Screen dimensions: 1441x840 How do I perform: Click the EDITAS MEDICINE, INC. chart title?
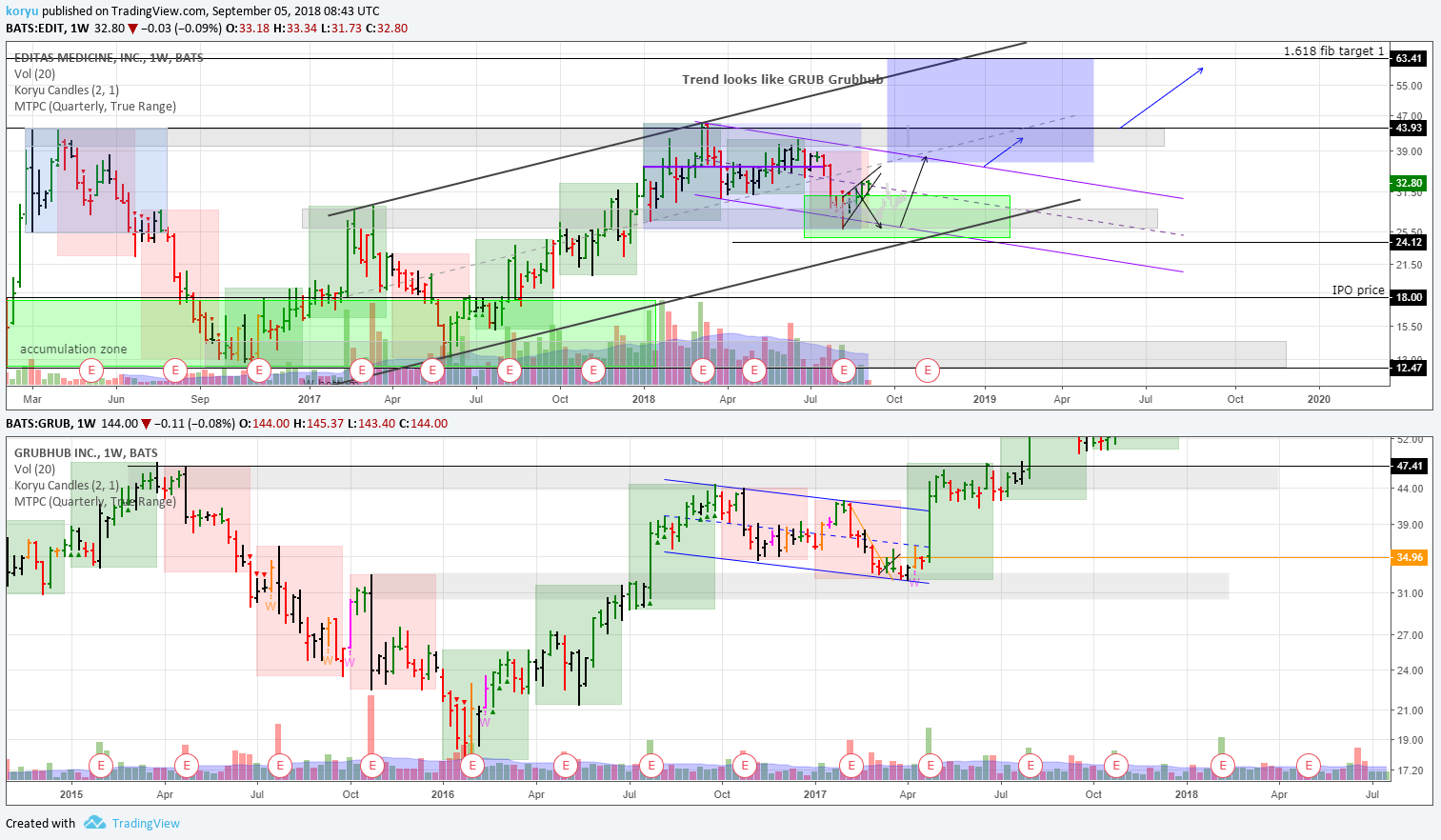pyautogui.click(x=109, y=57)
